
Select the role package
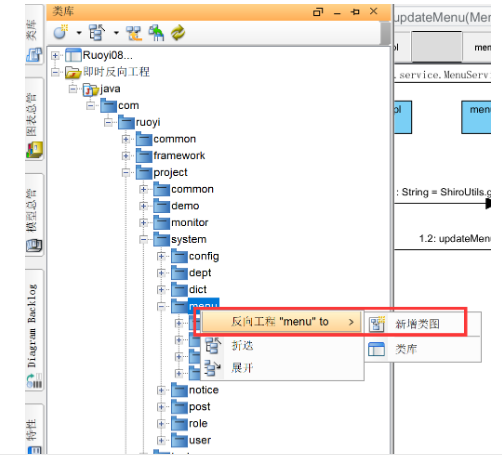click(x=189, y=424)
